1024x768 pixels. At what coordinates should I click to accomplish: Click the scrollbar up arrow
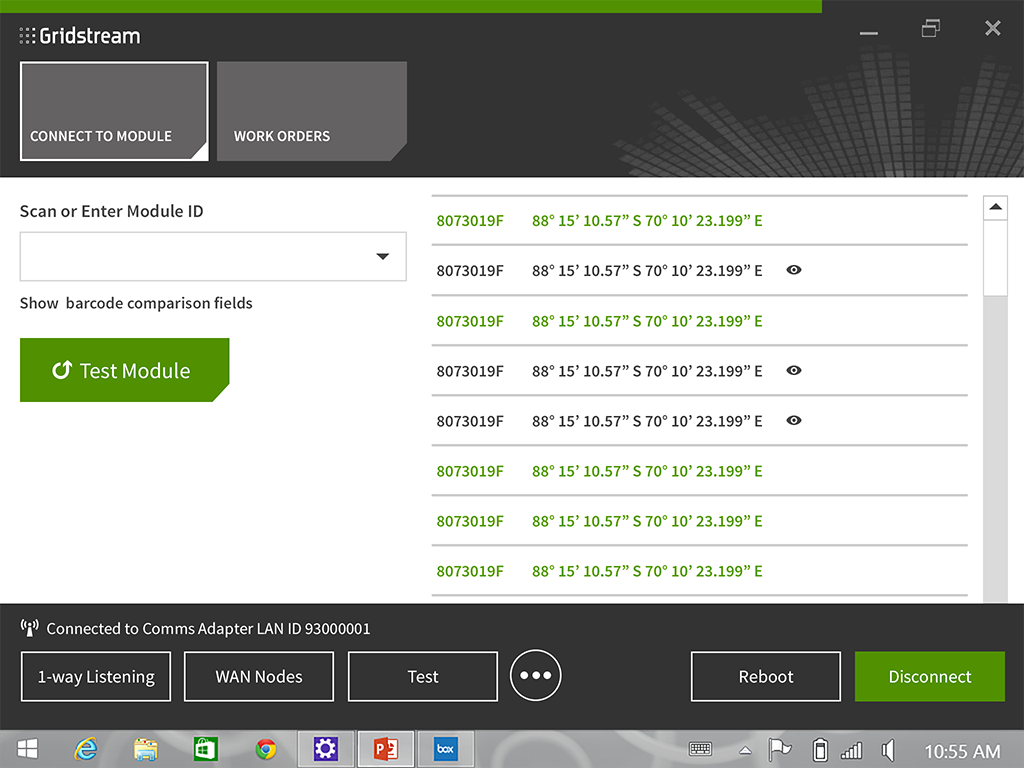click(995, 208)
